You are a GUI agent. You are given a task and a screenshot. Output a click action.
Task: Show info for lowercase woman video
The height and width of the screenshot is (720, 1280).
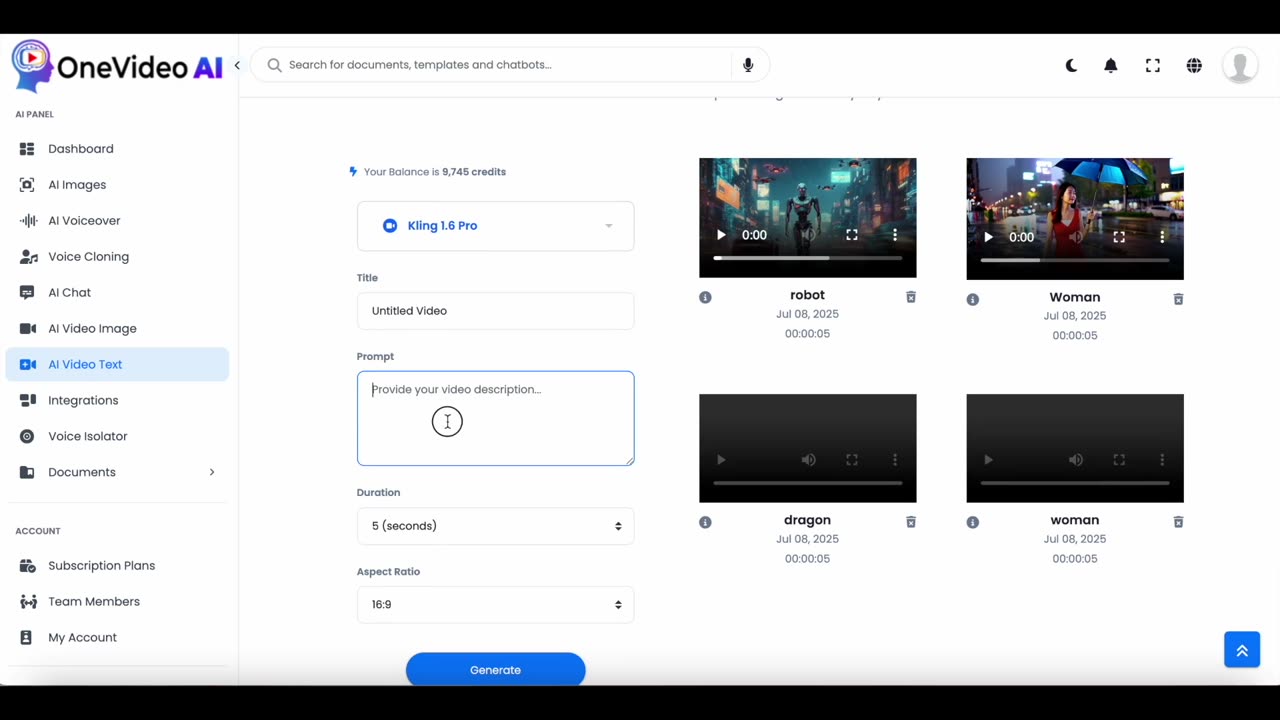point(973,522)
